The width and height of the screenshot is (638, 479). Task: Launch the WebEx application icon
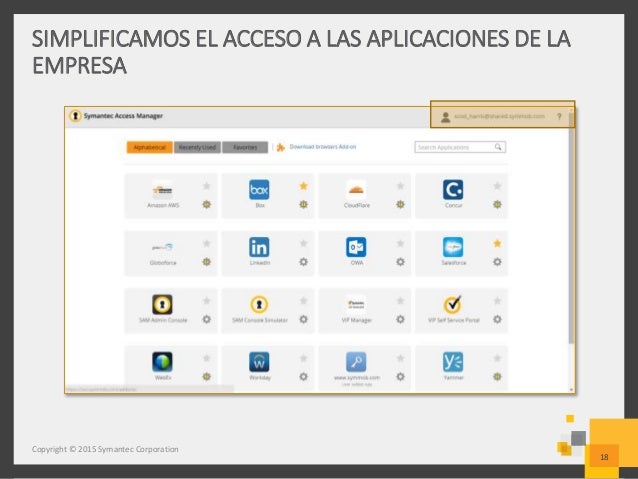coord(162,362)
